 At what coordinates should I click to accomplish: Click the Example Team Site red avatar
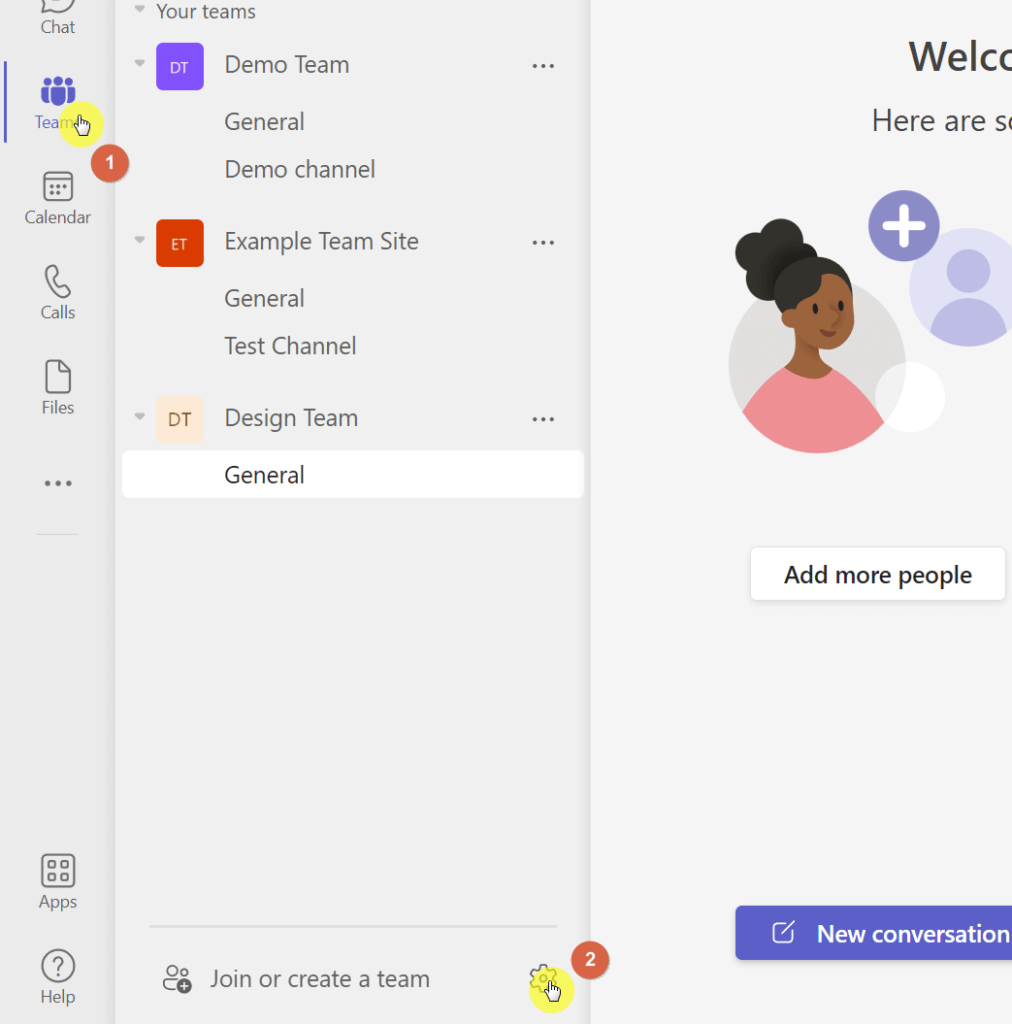(180, 243)
